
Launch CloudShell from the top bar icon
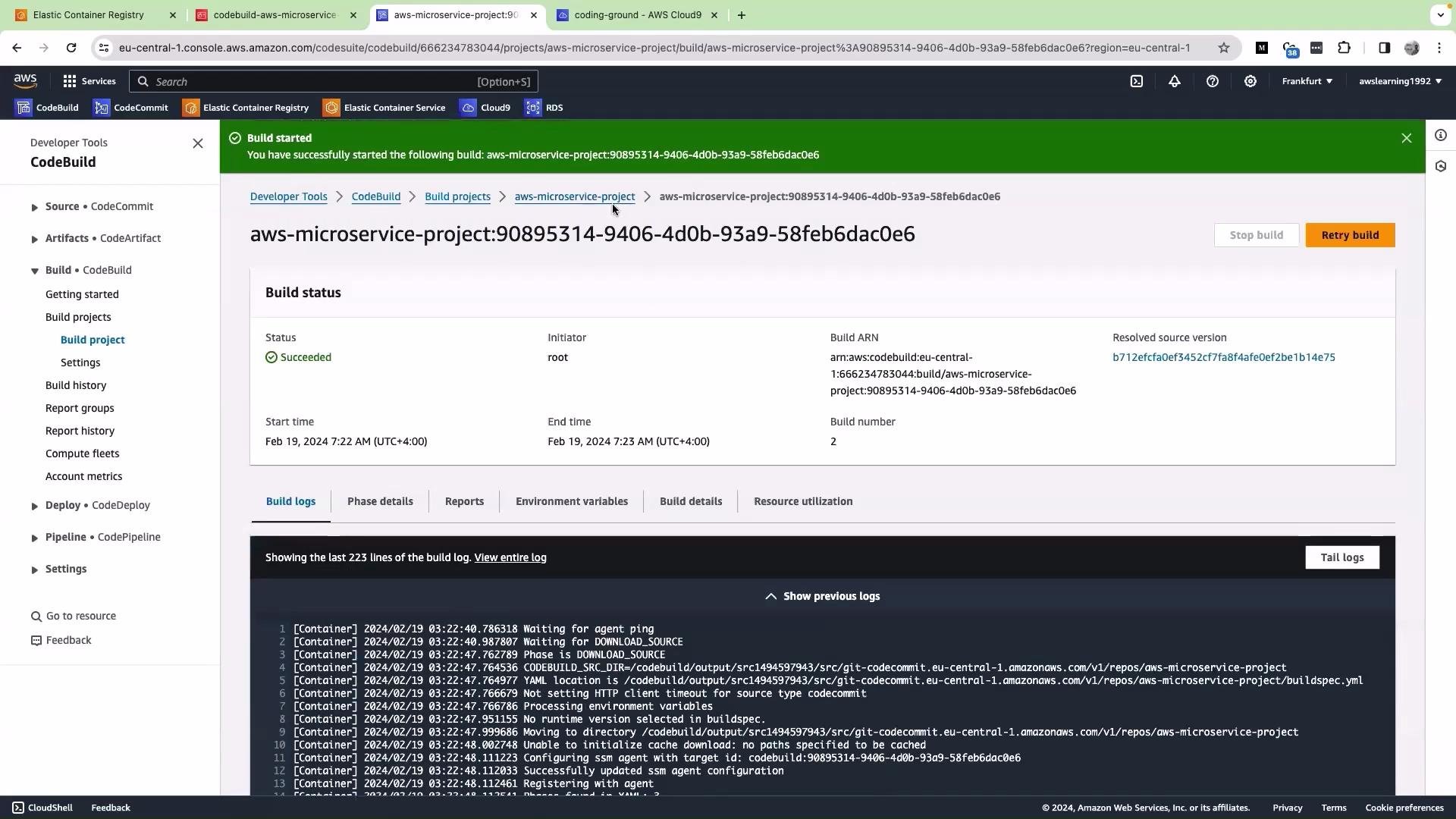[x=1136, y=81]
